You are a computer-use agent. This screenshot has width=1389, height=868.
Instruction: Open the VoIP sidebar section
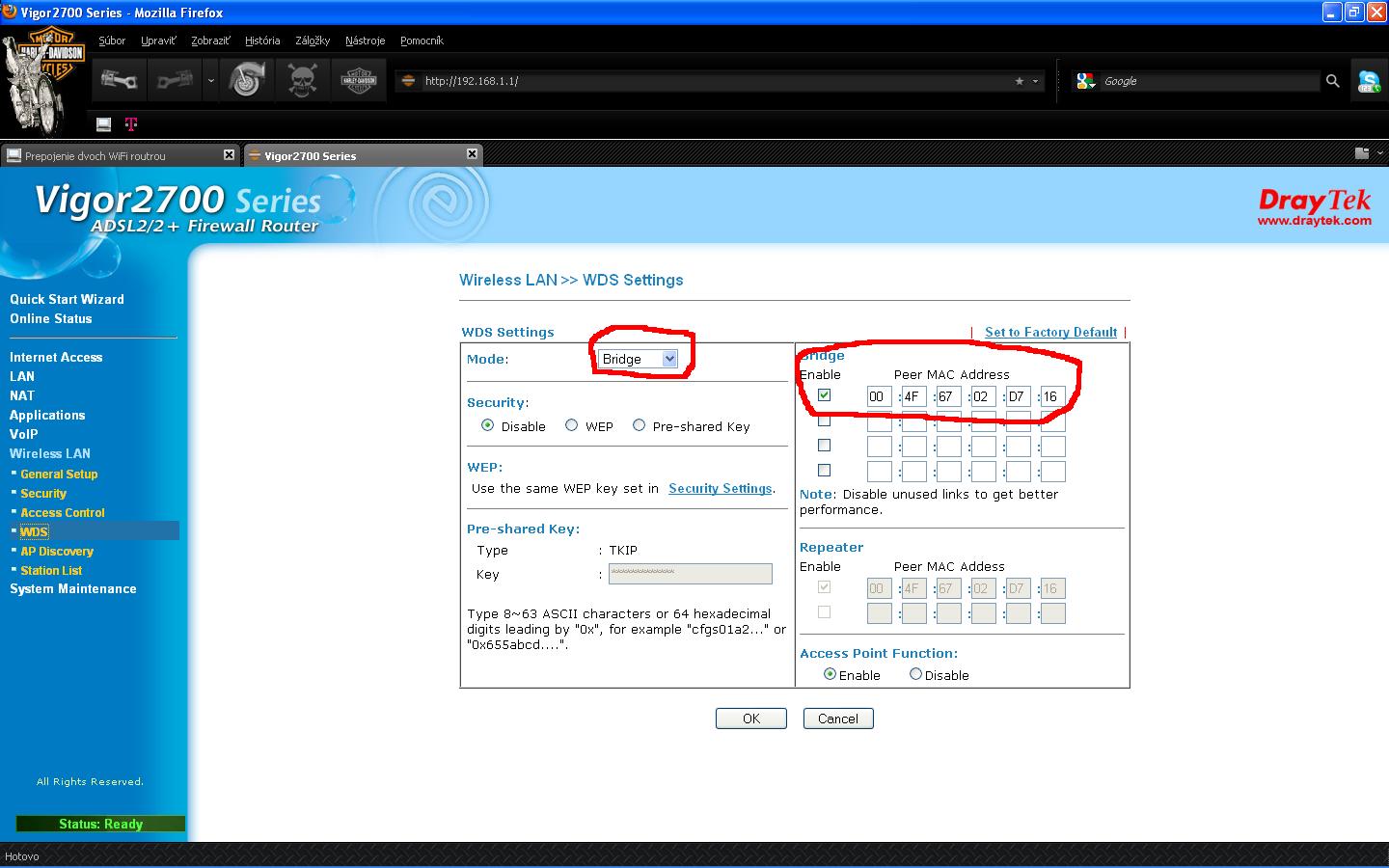24,434
